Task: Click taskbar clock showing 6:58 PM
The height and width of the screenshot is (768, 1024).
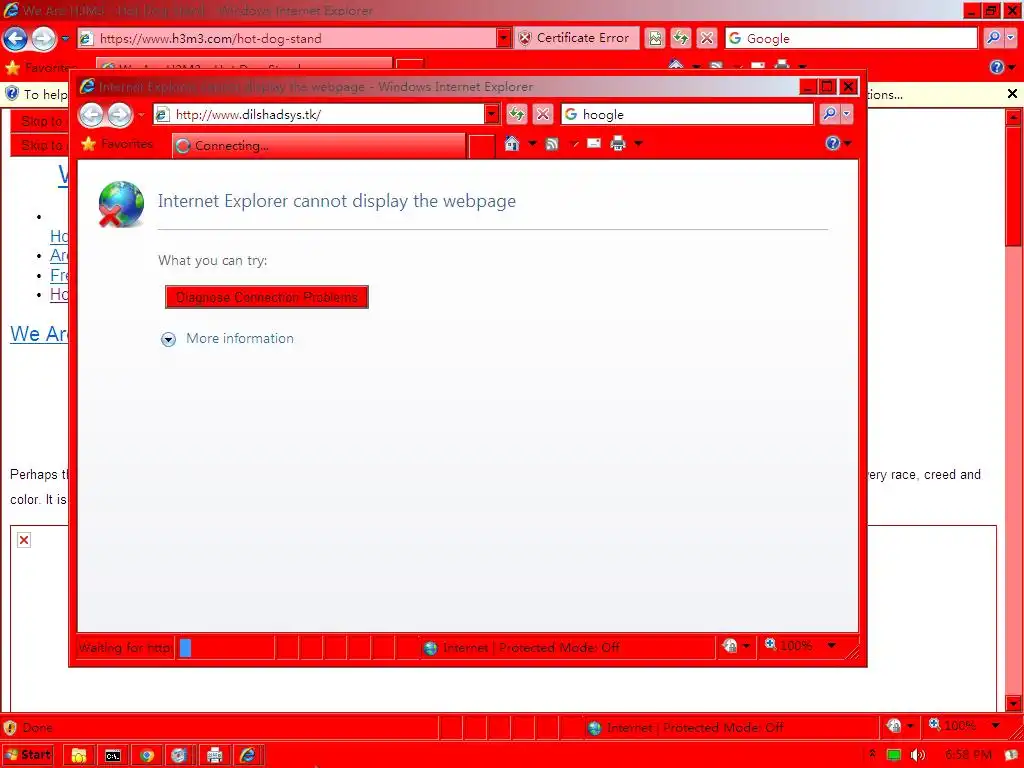Action: (x=968, y=755)
